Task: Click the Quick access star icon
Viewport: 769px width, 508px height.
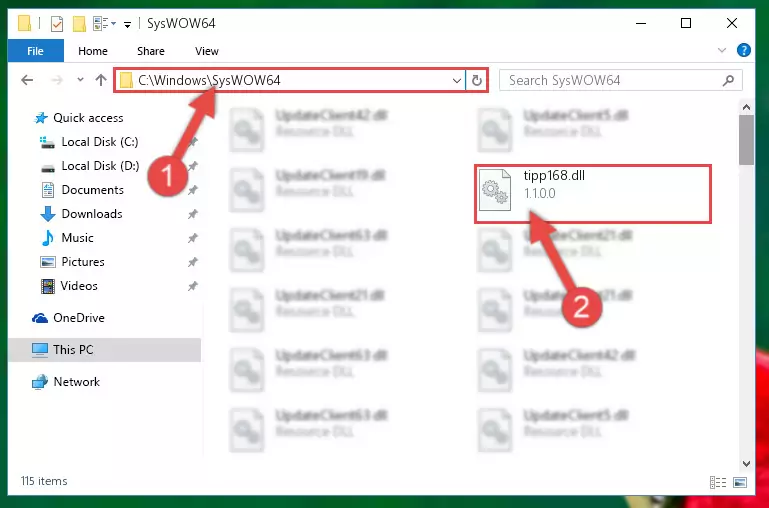Action: pyautogui.click(x=40, y=118)
